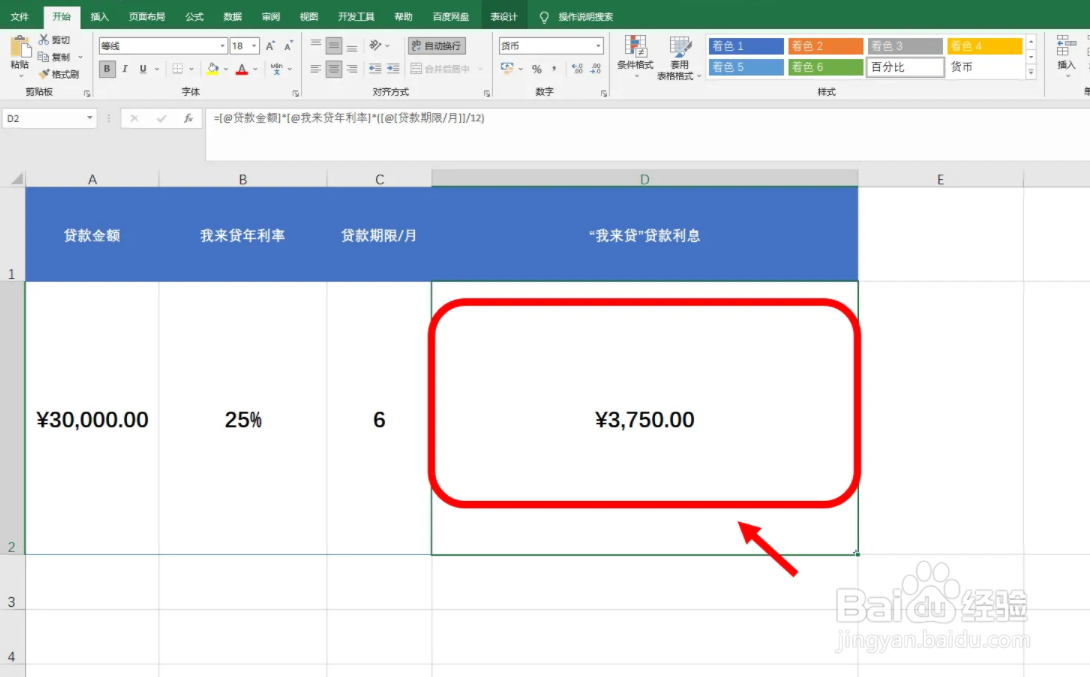
Task: Toggle Bold formatting
Action: [x=106, y=69]
